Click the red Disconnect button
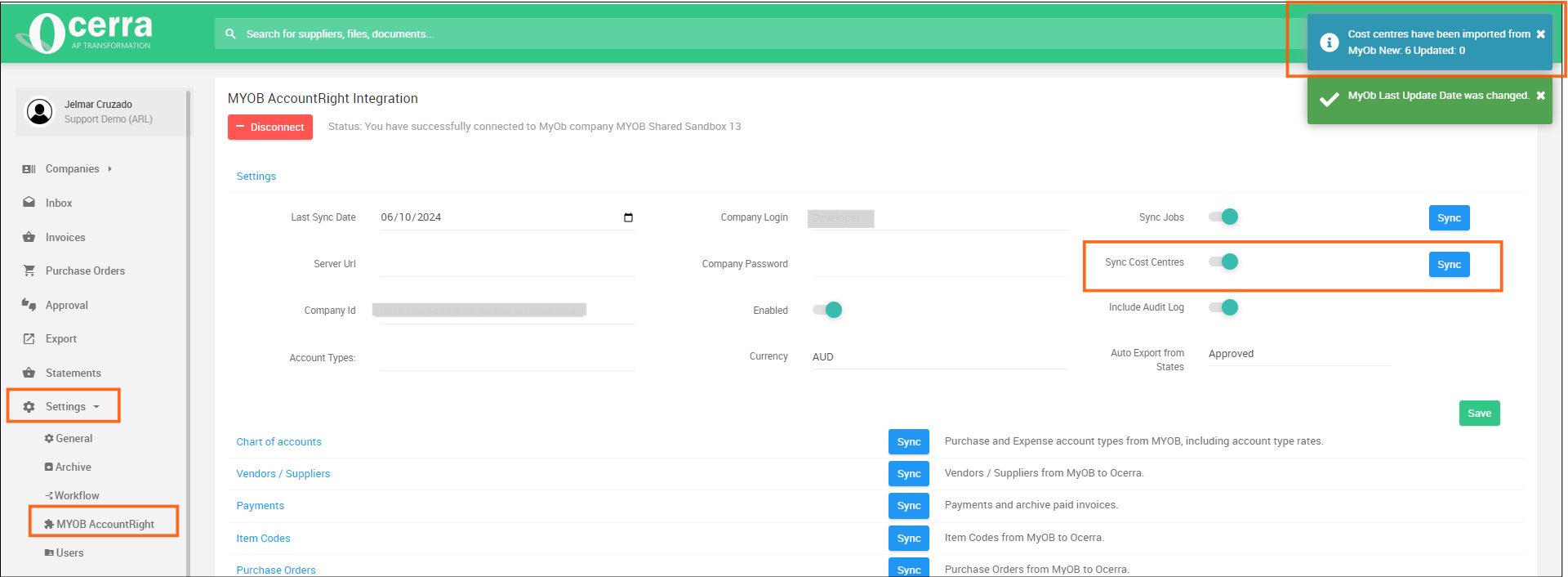 coord(270,127)
